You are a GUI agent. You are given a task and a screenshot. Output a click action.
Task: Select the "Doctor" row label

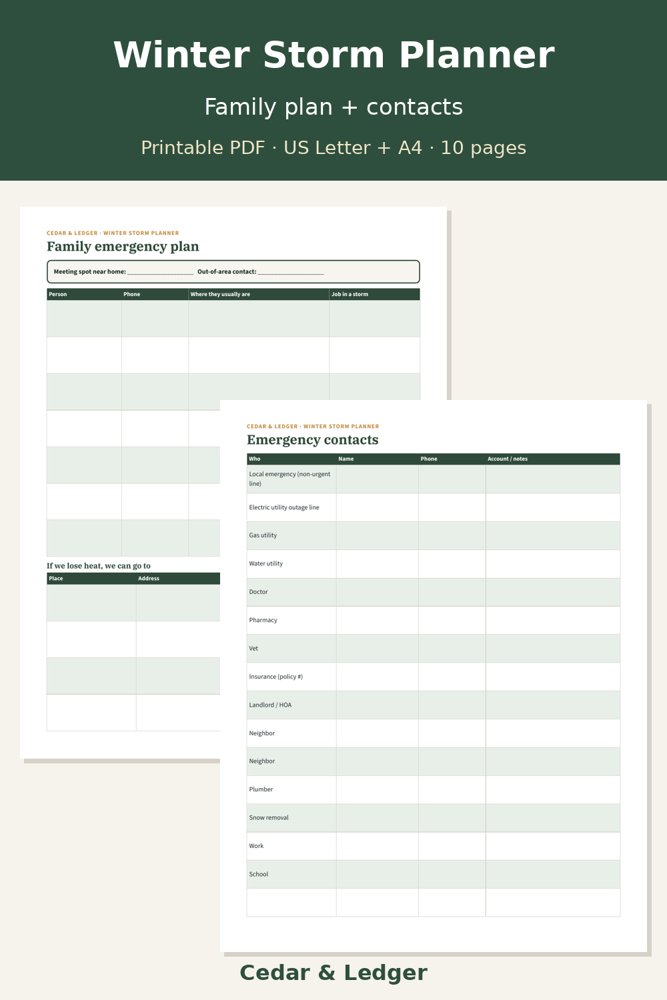click(x=258, y=592)
